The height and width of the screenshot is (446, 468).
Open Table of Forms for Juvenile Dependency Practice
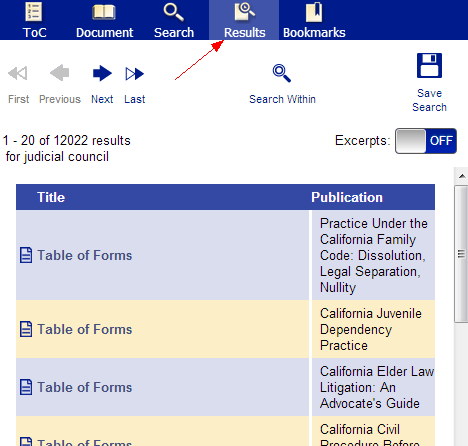coord(85,329)
